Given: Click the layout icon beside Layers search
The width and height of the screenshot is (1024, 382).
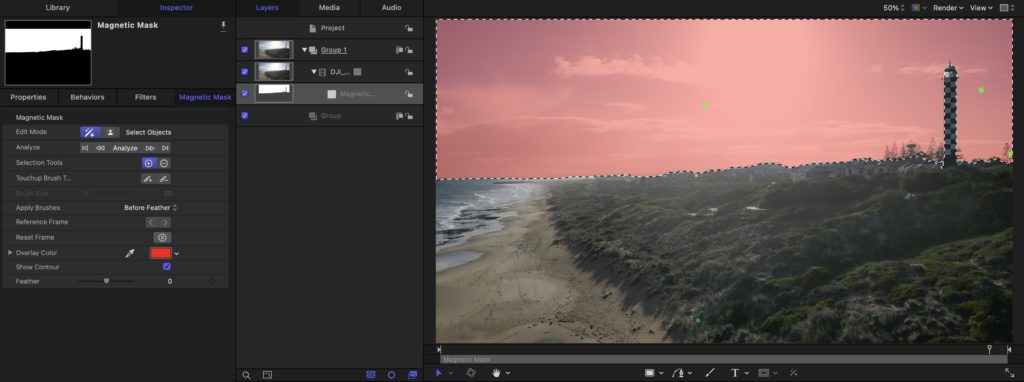Looking at the screenshot, I should (x=267, y=375).
